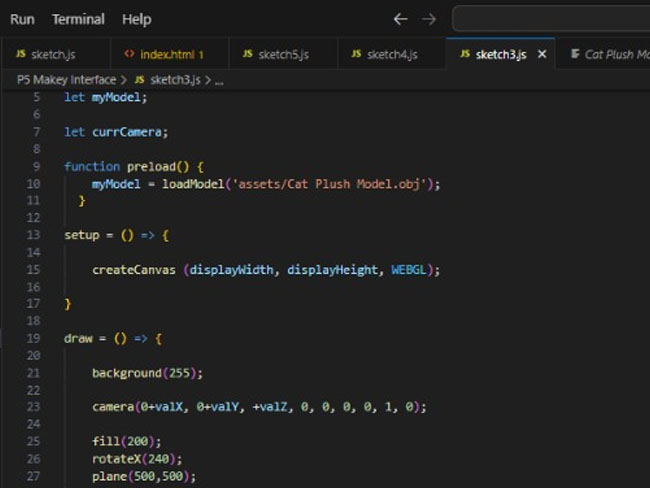This screenshot has width=650, height=488.
Task: Click the JS icon on sketch.js tab
Action: coord(21,53)
